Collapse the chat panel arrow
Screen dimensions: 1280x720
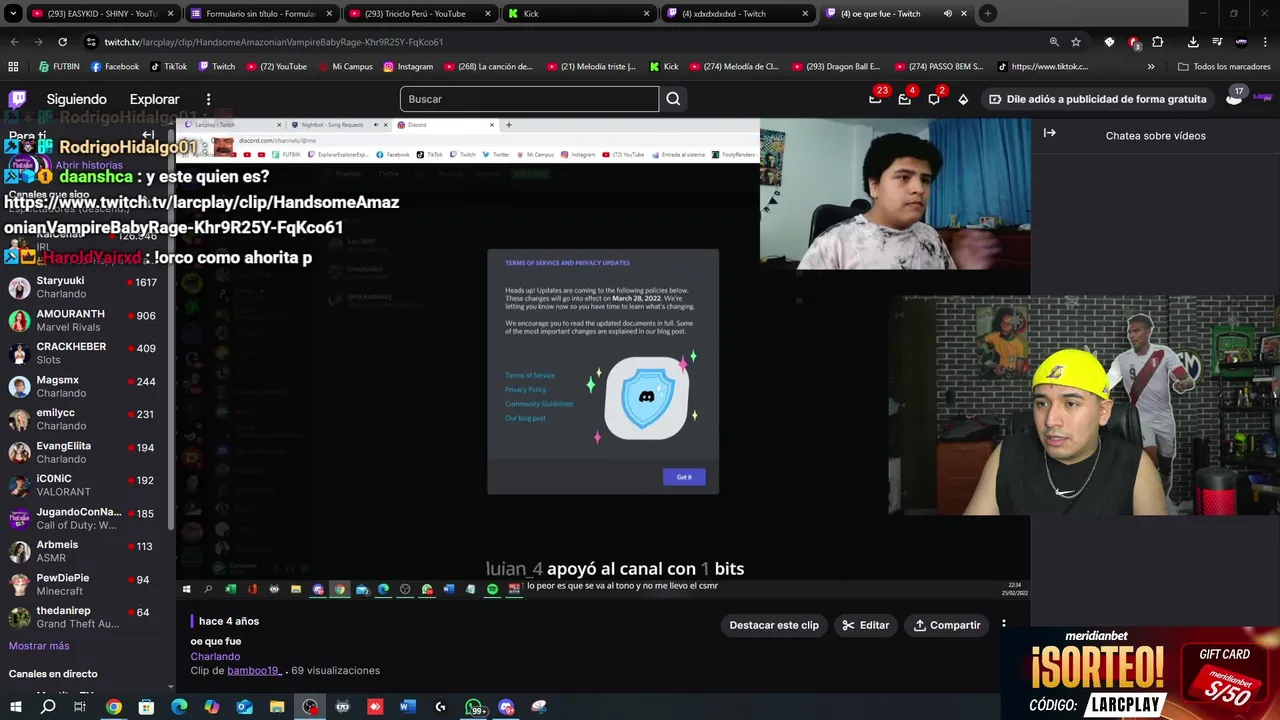click(x=1049, y=133)
